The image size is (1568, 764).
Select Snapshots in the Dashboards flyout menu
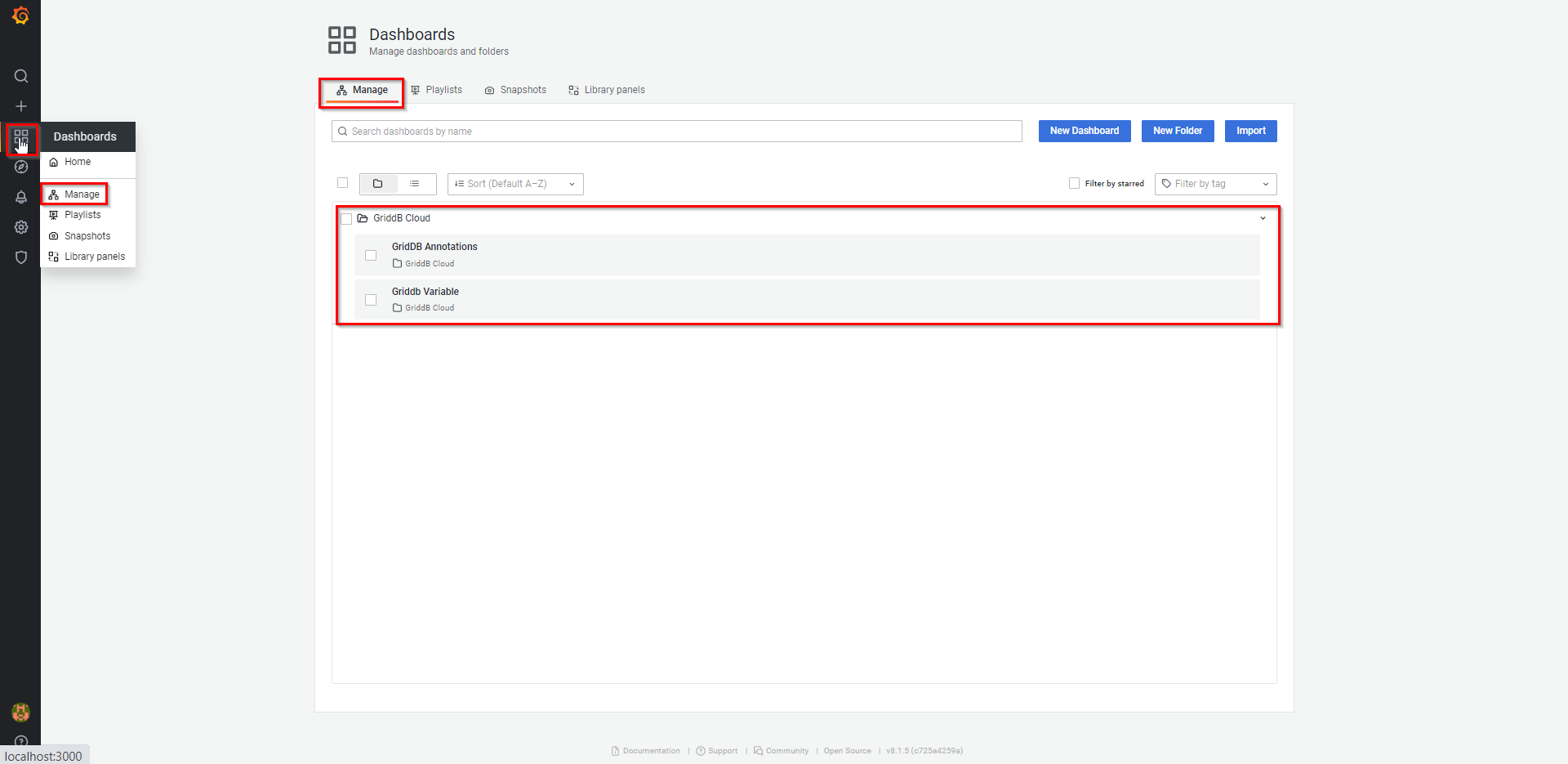point(87,236)
